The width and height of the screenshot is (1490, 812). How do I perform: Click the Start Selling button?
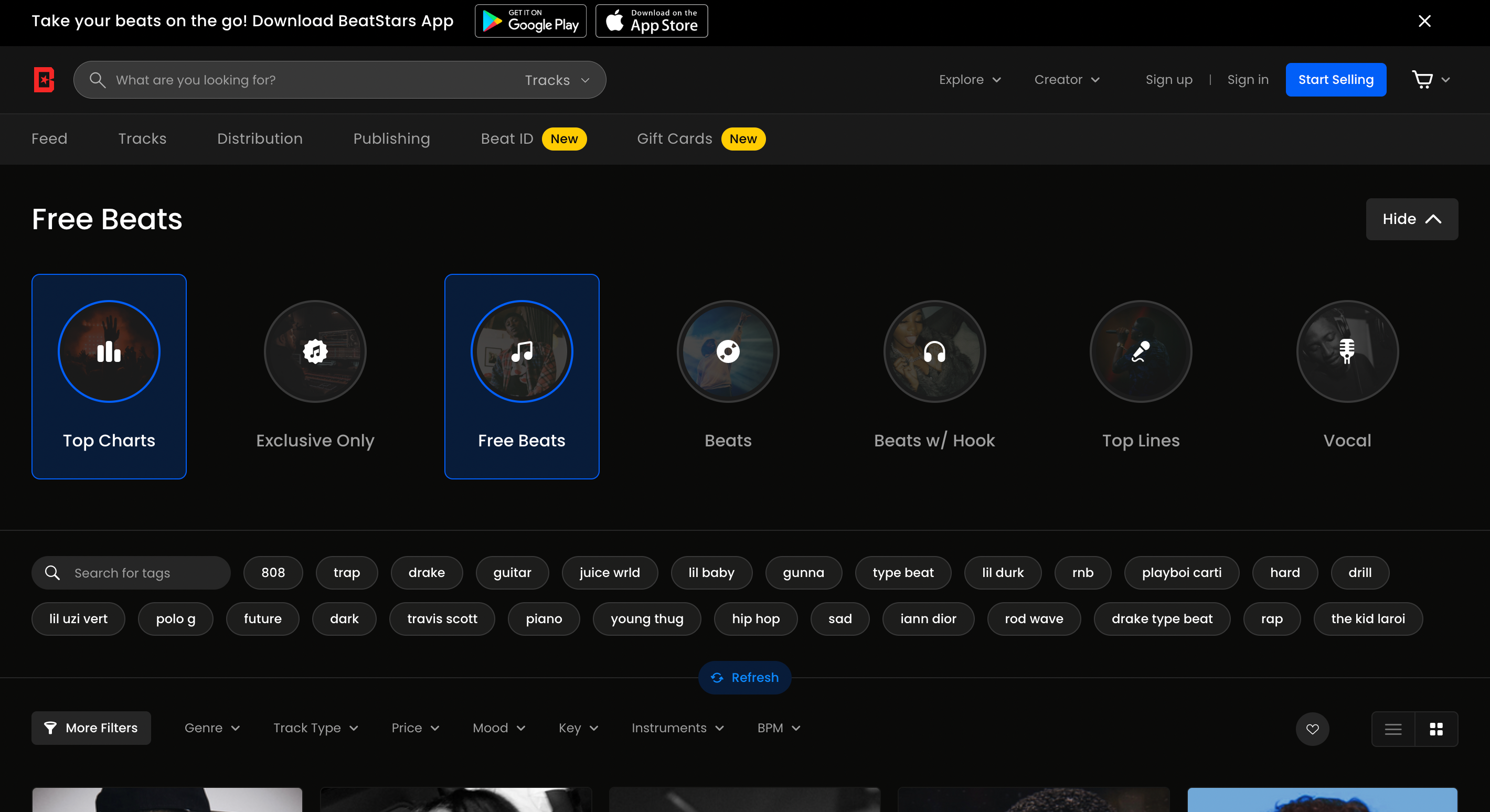1336,79
